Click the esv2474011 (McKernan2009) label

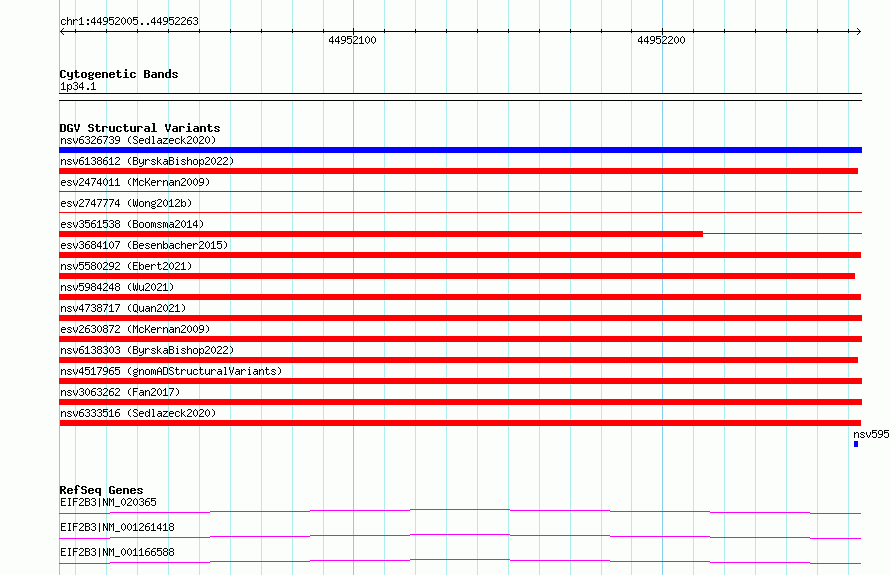pyautogui.click(x=135, y=182)
